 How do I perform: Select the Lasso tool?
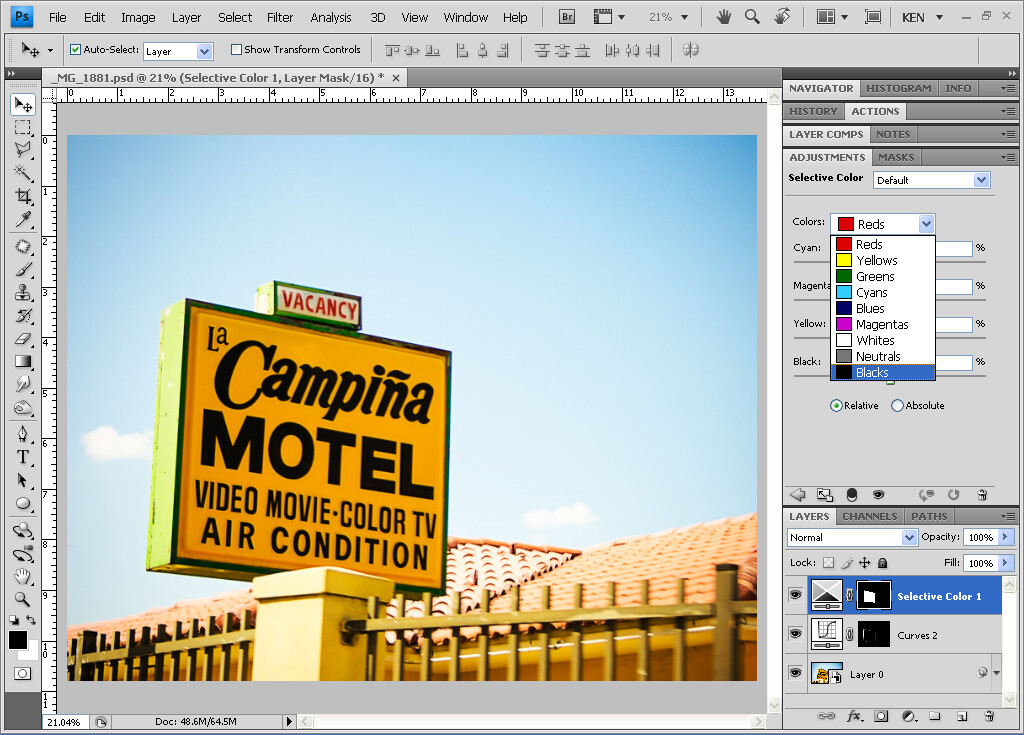(23, 150)
